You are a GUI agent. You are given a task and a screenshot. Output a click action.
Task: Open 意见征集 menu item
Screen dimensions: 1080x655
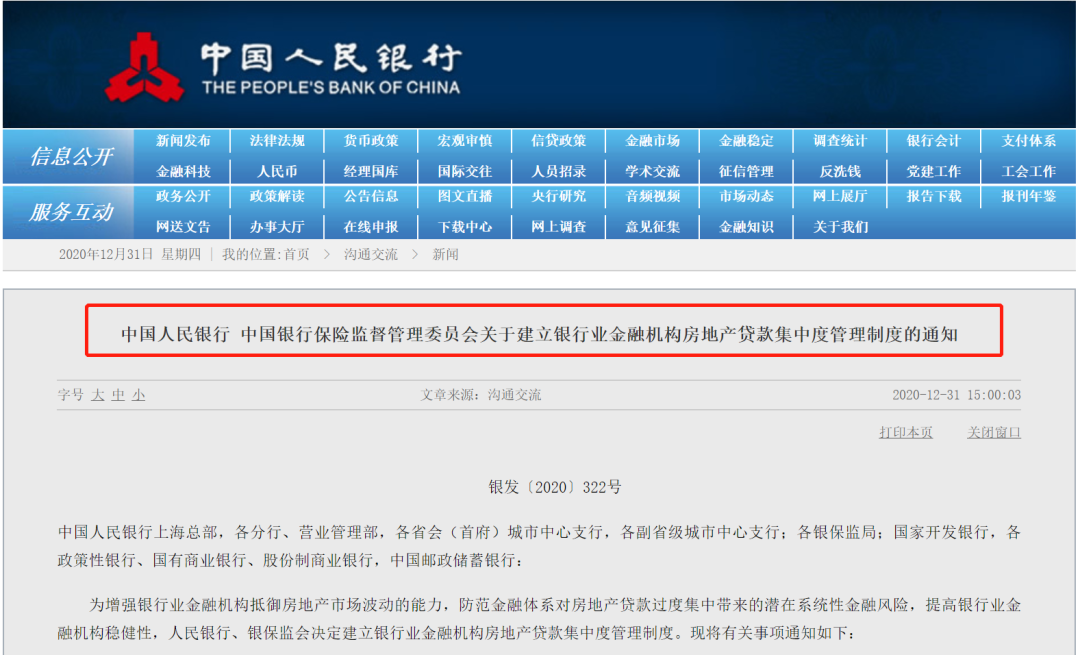pos(652,227)
